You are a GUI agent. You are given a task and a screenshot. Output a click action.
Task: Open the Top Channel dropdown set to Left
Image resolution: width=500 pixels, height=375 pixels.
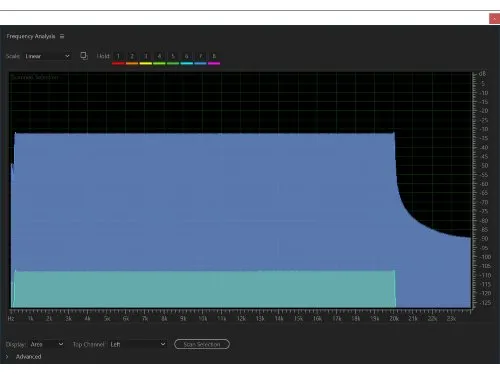138,344
